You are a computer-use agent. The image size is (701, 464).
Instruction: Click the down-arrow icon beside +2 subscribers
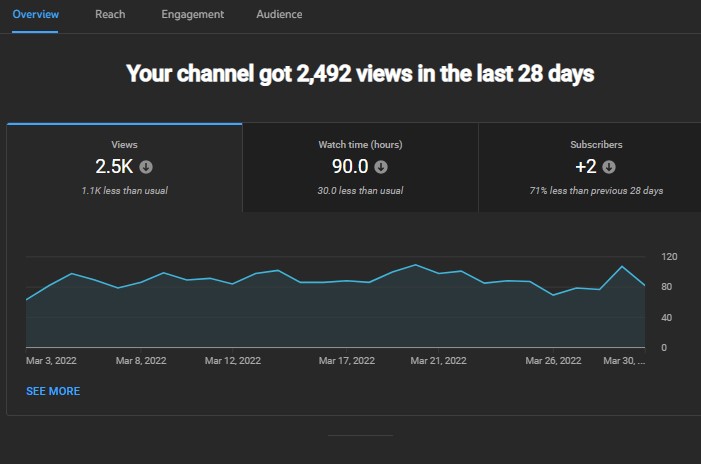coord(609,167)
